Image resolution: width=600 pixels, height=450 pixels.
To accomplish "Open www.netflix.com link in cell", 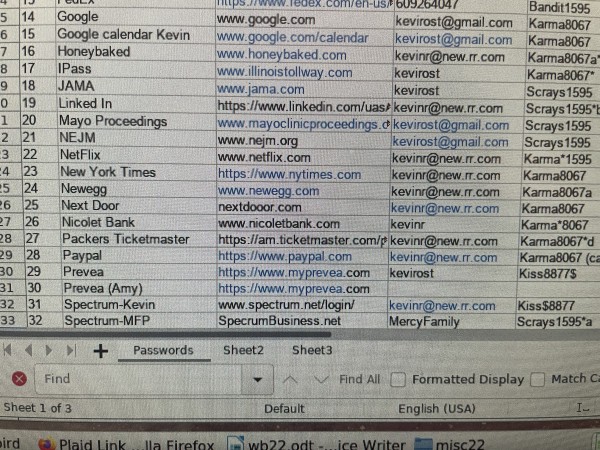I will coord(264,157).
